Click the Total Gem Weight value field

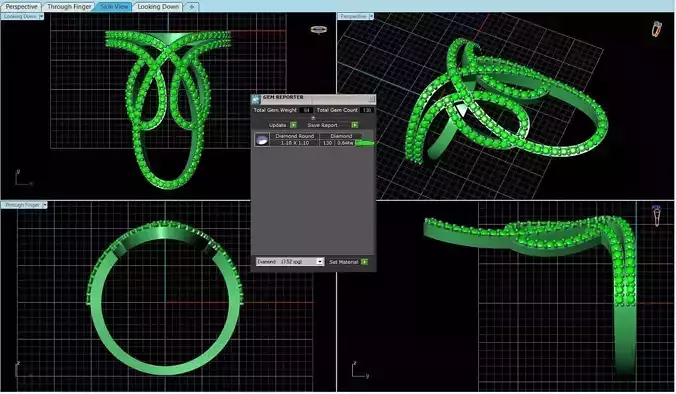[306, 110]
